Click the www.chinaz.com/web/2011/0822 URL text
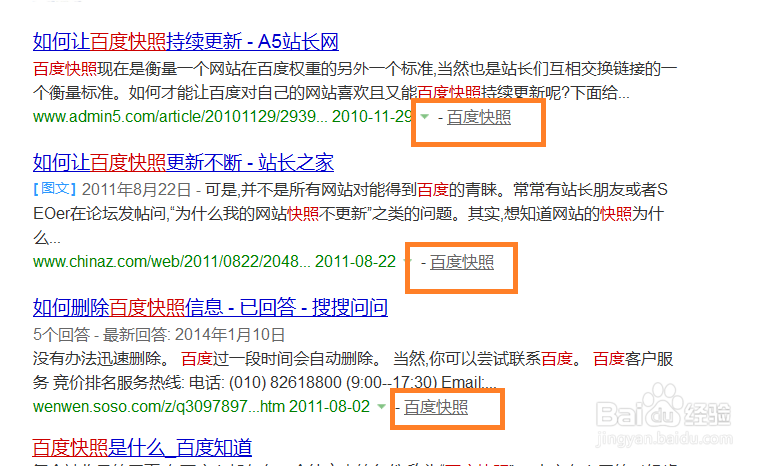Viewport: 778px width, 466px height. [172, 262]
